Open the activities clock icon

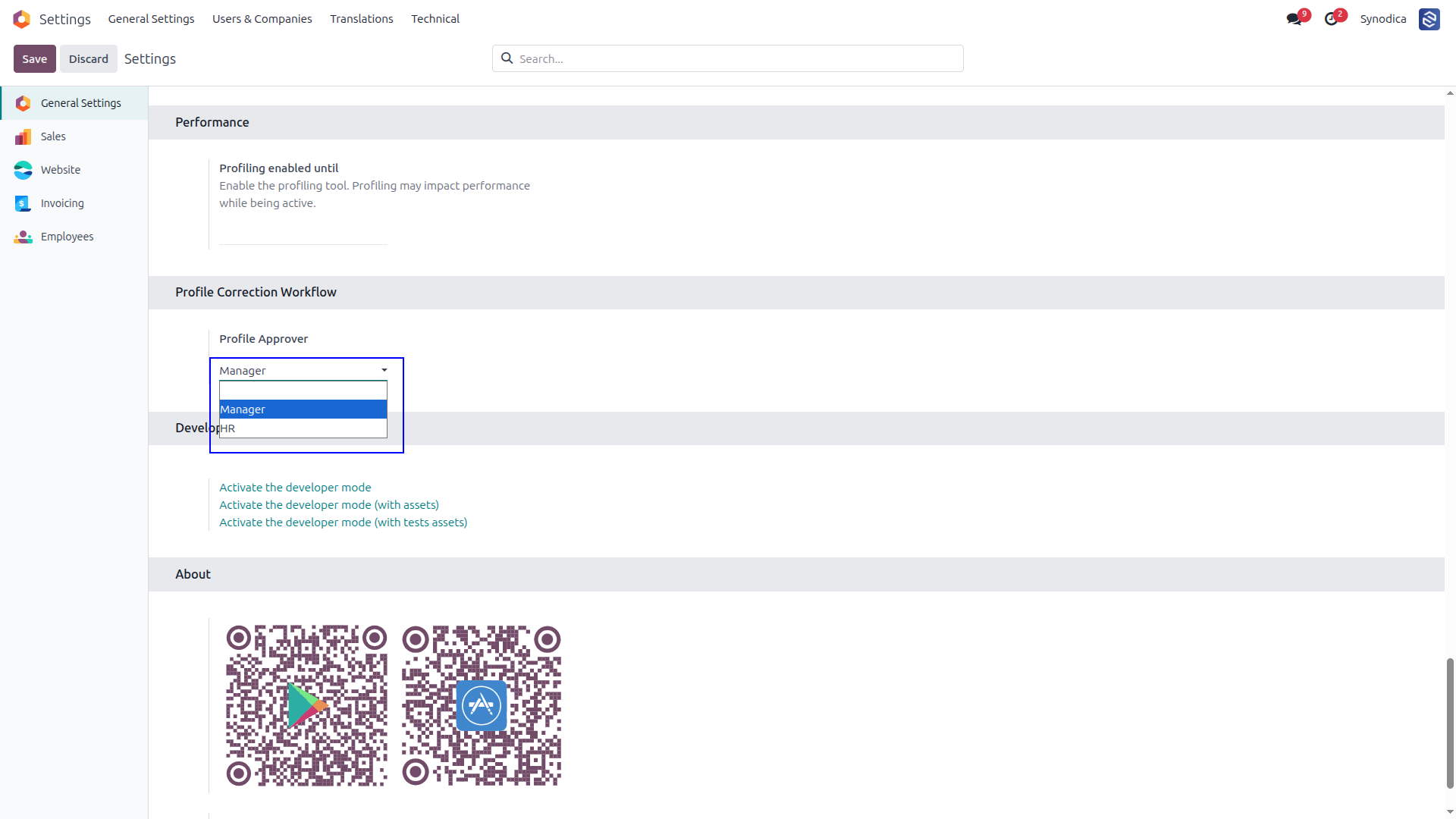[1331, 19]
